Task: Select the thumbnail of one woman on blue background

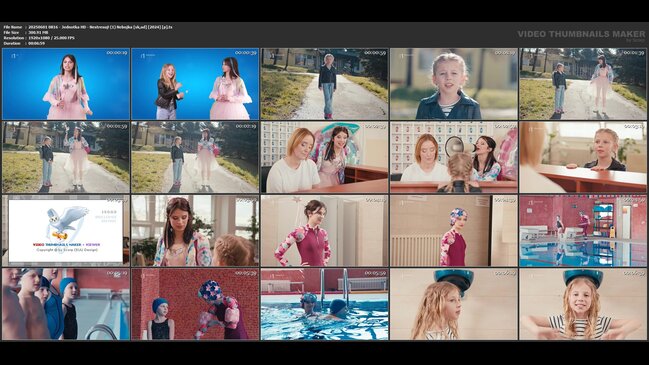Action: 66,84
